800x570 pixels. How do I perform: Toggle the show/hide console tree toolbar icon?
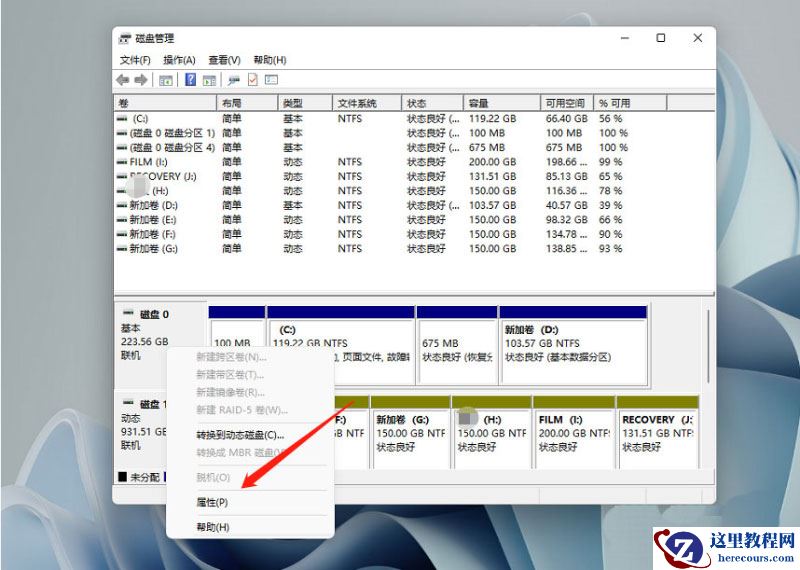tap(165, 80)
